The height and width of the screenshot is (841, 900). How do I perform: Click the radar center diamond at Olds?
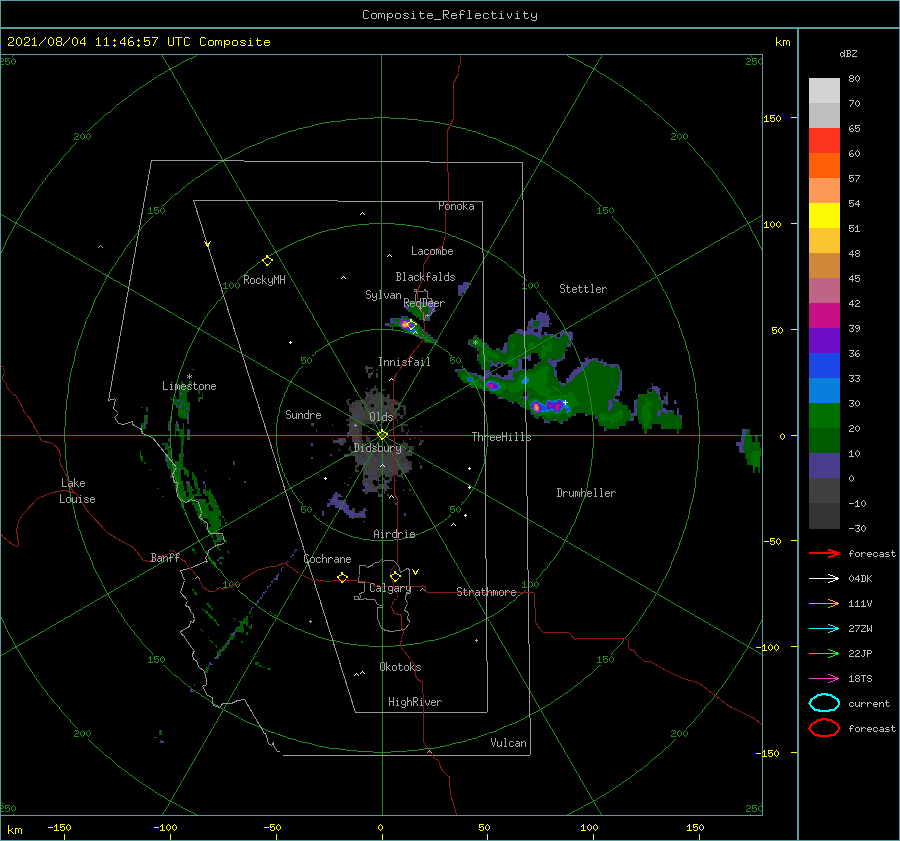(x=382, y=435)
